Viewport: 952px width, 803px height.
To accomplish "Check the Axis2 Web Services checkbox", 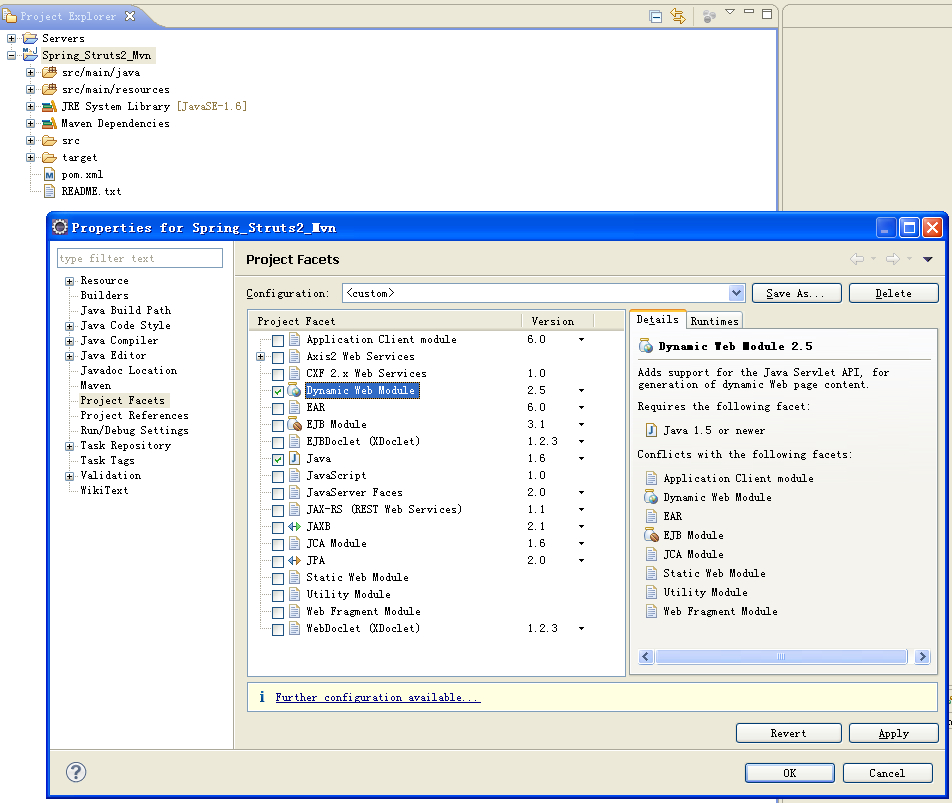I will tap(278, 357).
